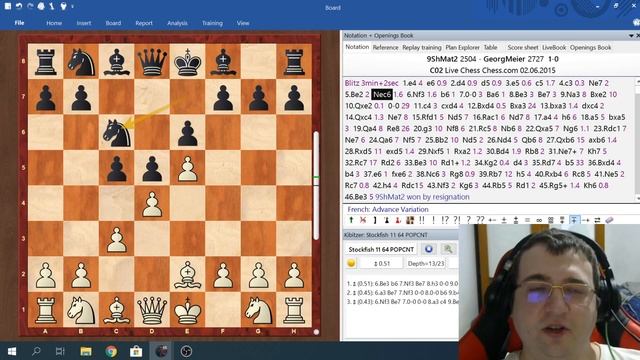The width and height of the screenshot is (640, 360).
Task: Click the redo arrow icon
Action: tap(30, 6)
